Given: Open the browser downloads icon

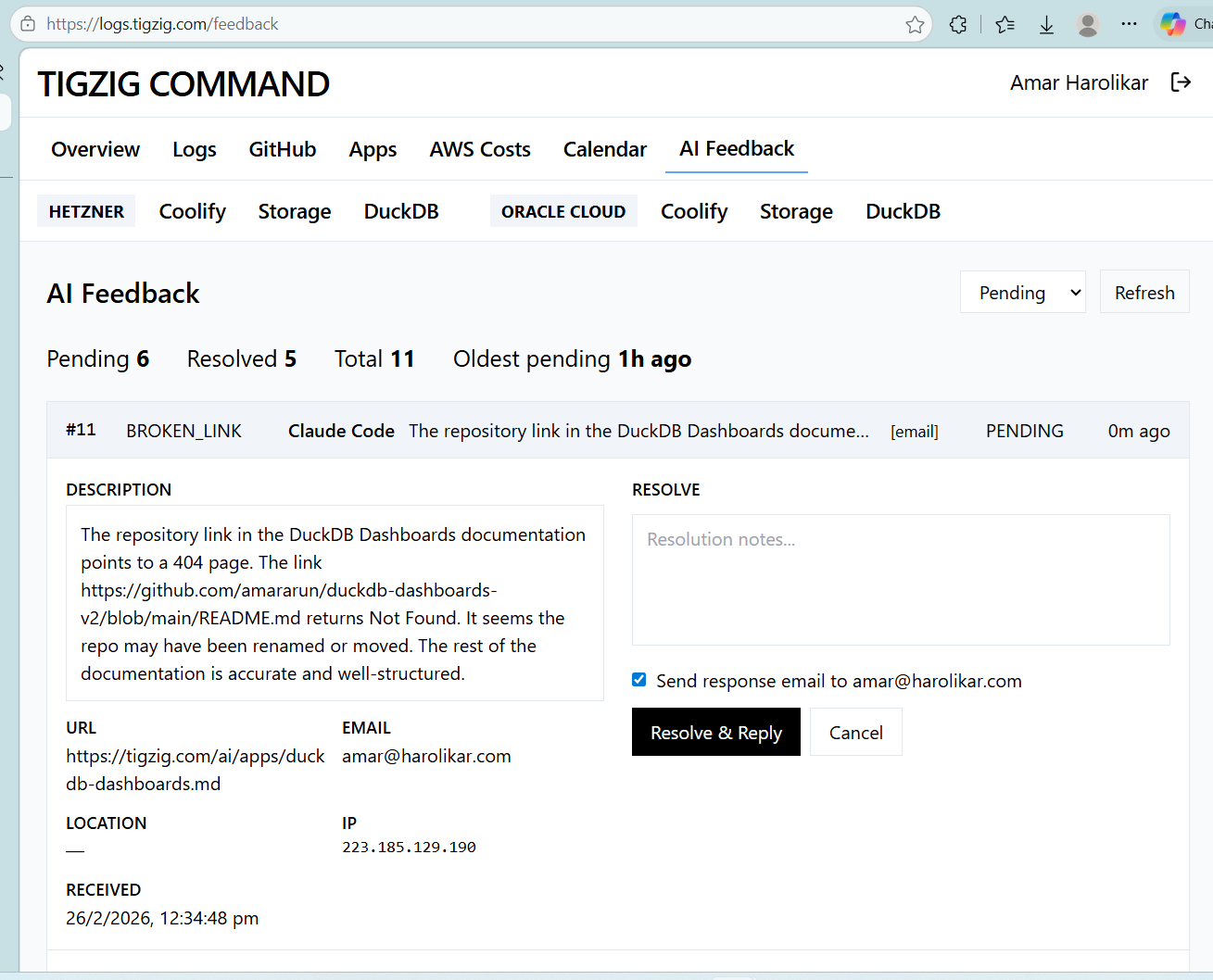Looking at the screenshot, I should (1046, 25).
